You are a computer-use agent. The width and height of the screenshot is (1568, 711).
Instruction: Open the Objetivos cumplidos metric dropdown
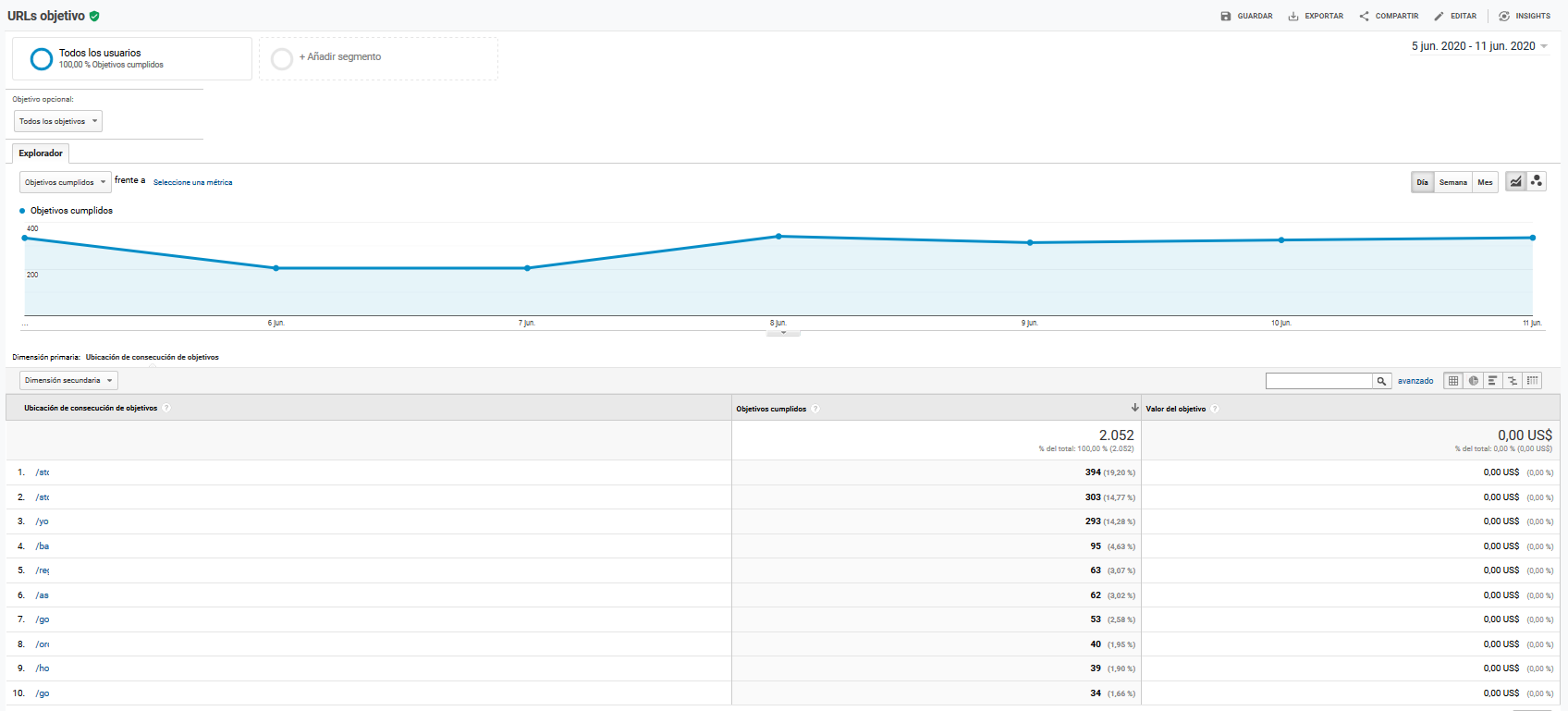(x=66, y=182)
